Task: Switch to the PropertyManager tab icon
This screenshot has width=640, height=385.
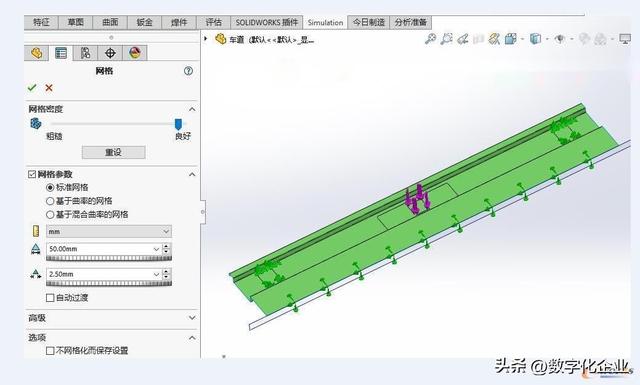Action: [61, 53]
